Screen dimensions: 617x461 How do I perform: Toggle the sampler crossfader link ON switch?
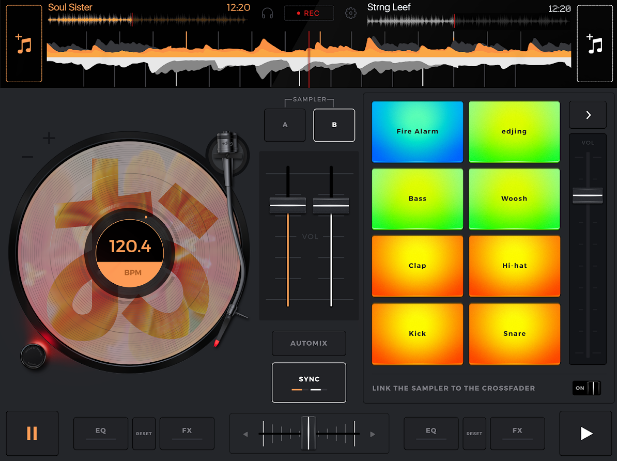(x=587, y=388)
